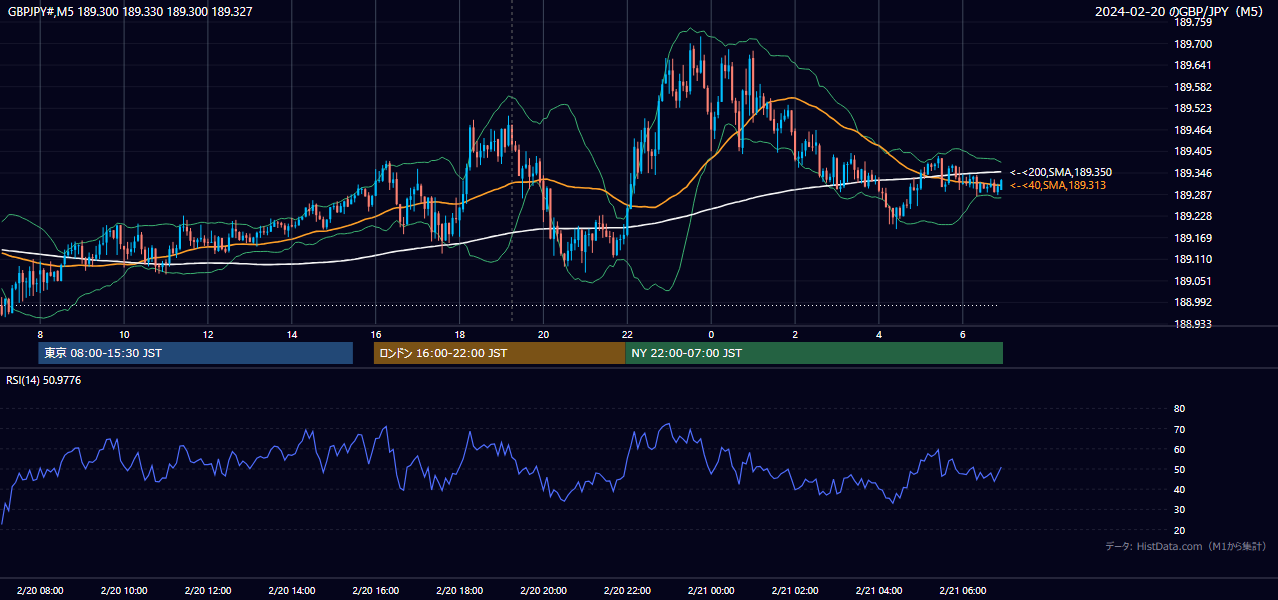Click the bottom time label 2/20 18:00
This screenshot has height=600, width=1278.
coord(459,591)
